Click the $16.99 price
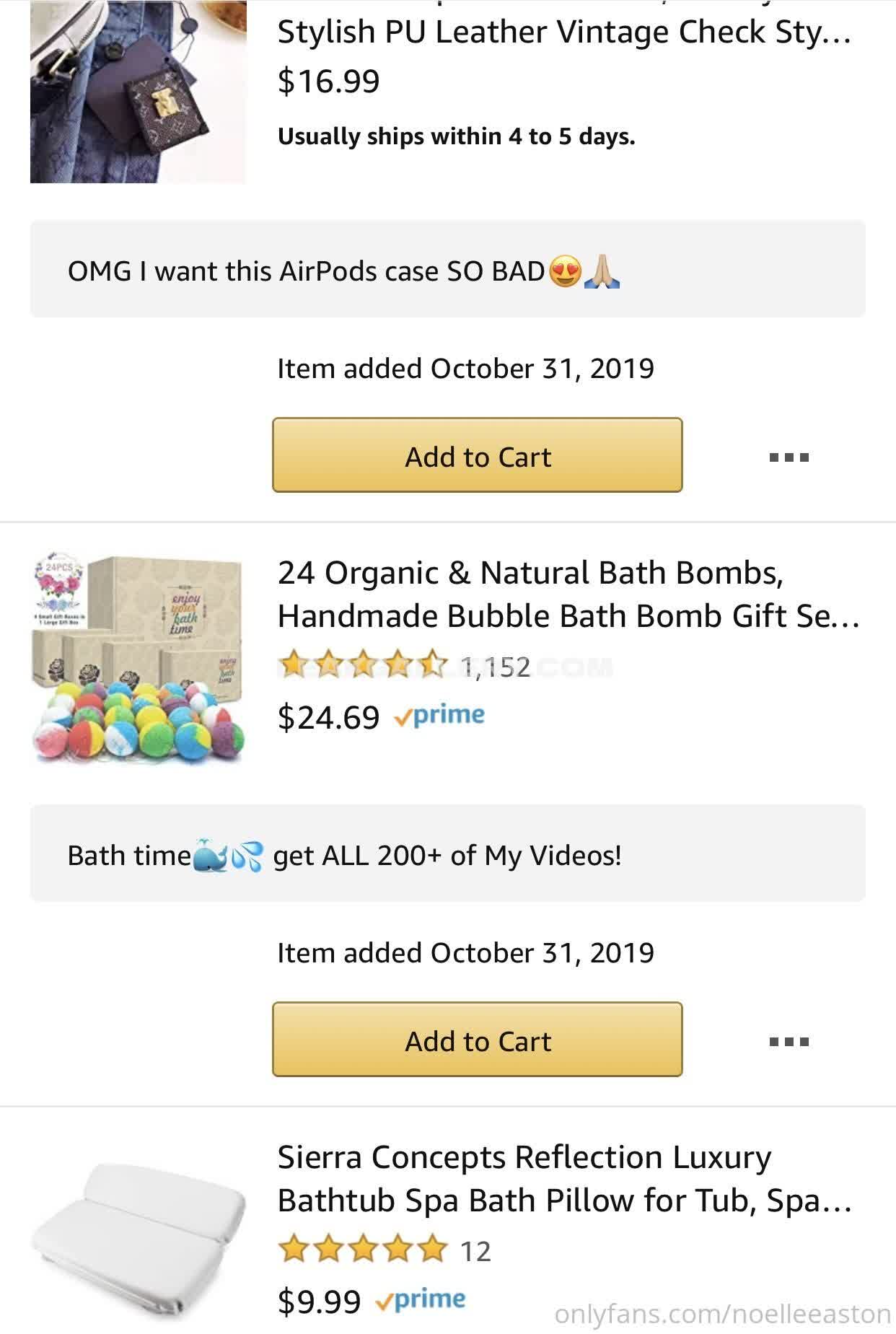The image size is (896, 1334). [328, 81]
